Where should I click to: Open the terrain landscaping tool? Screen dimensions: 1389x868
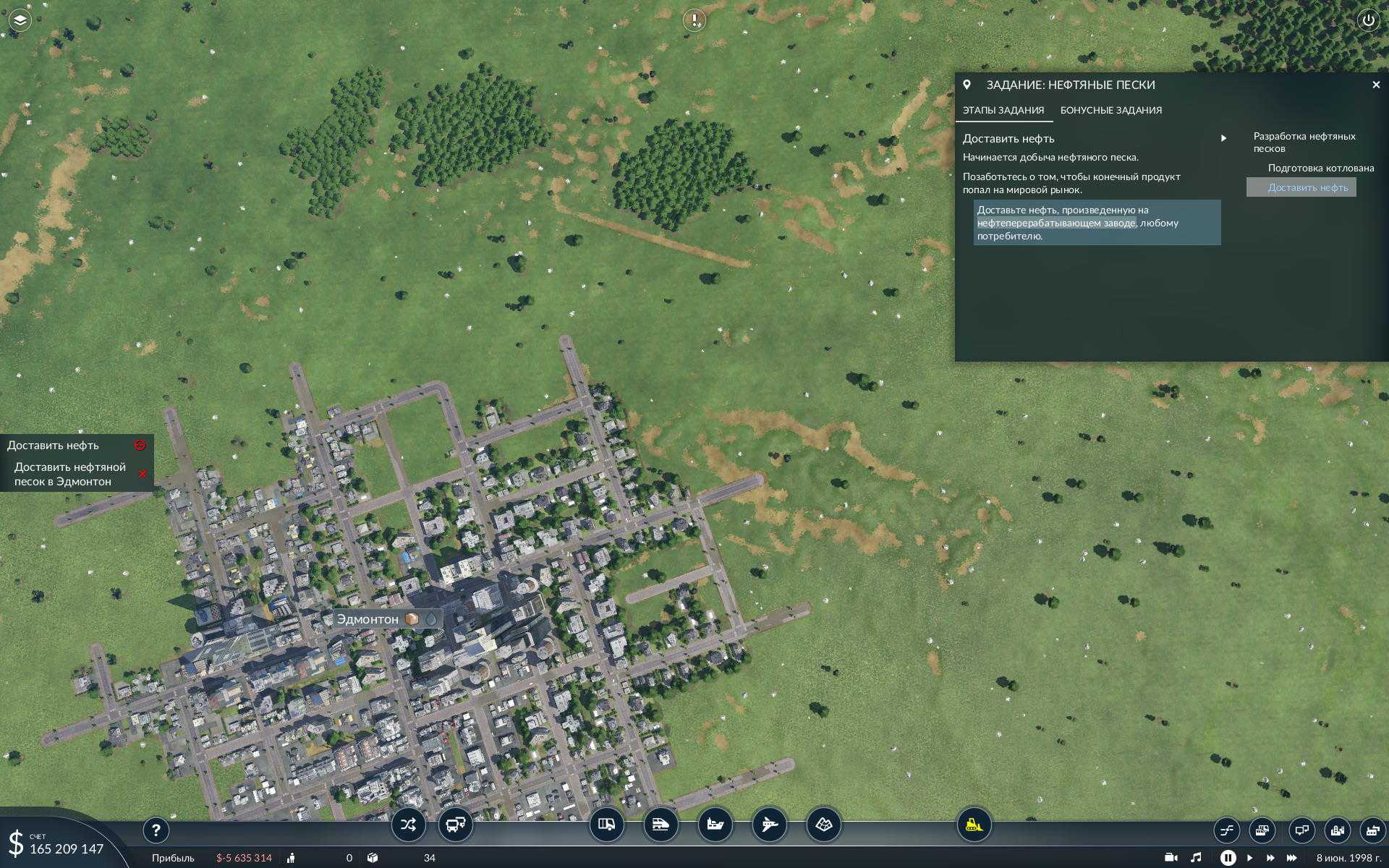point(823,825)
